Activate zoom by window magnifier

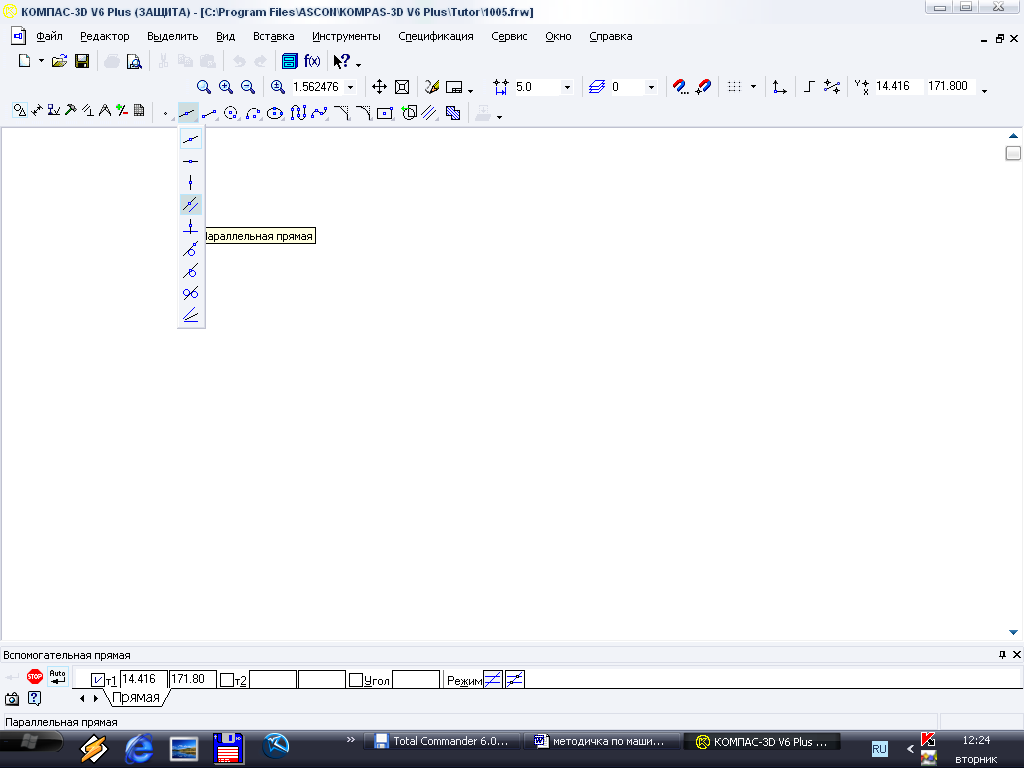[204, 87]
